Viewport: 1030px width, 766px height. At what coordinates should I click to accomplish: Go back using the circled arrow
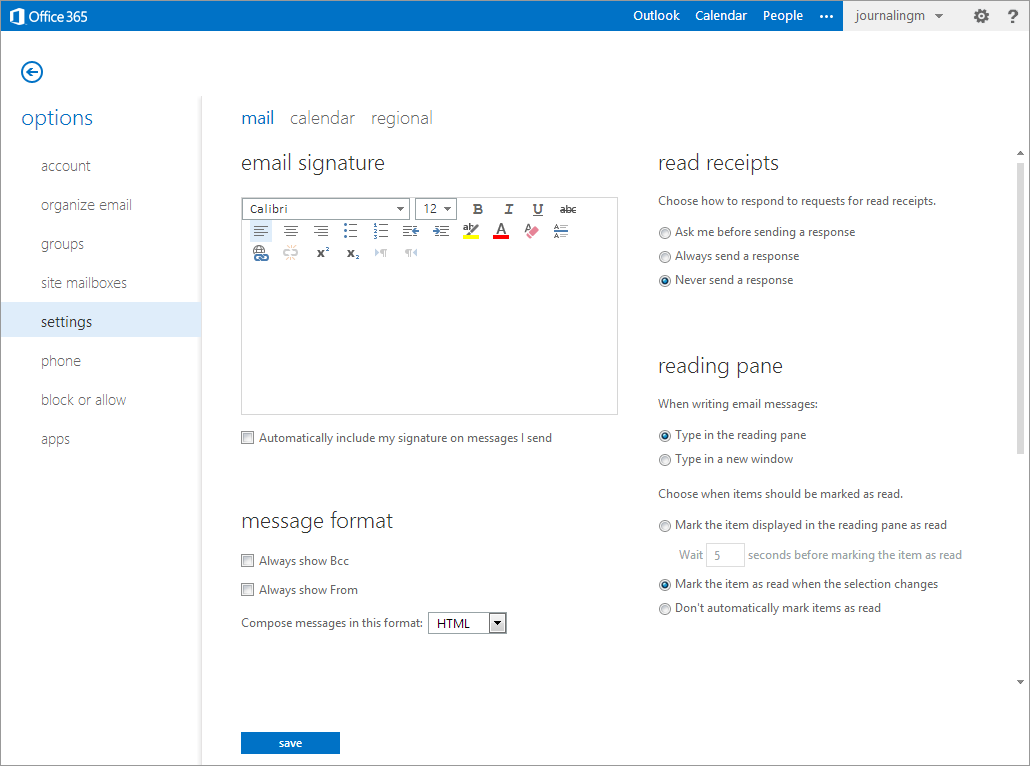click(x=32, y=72)
